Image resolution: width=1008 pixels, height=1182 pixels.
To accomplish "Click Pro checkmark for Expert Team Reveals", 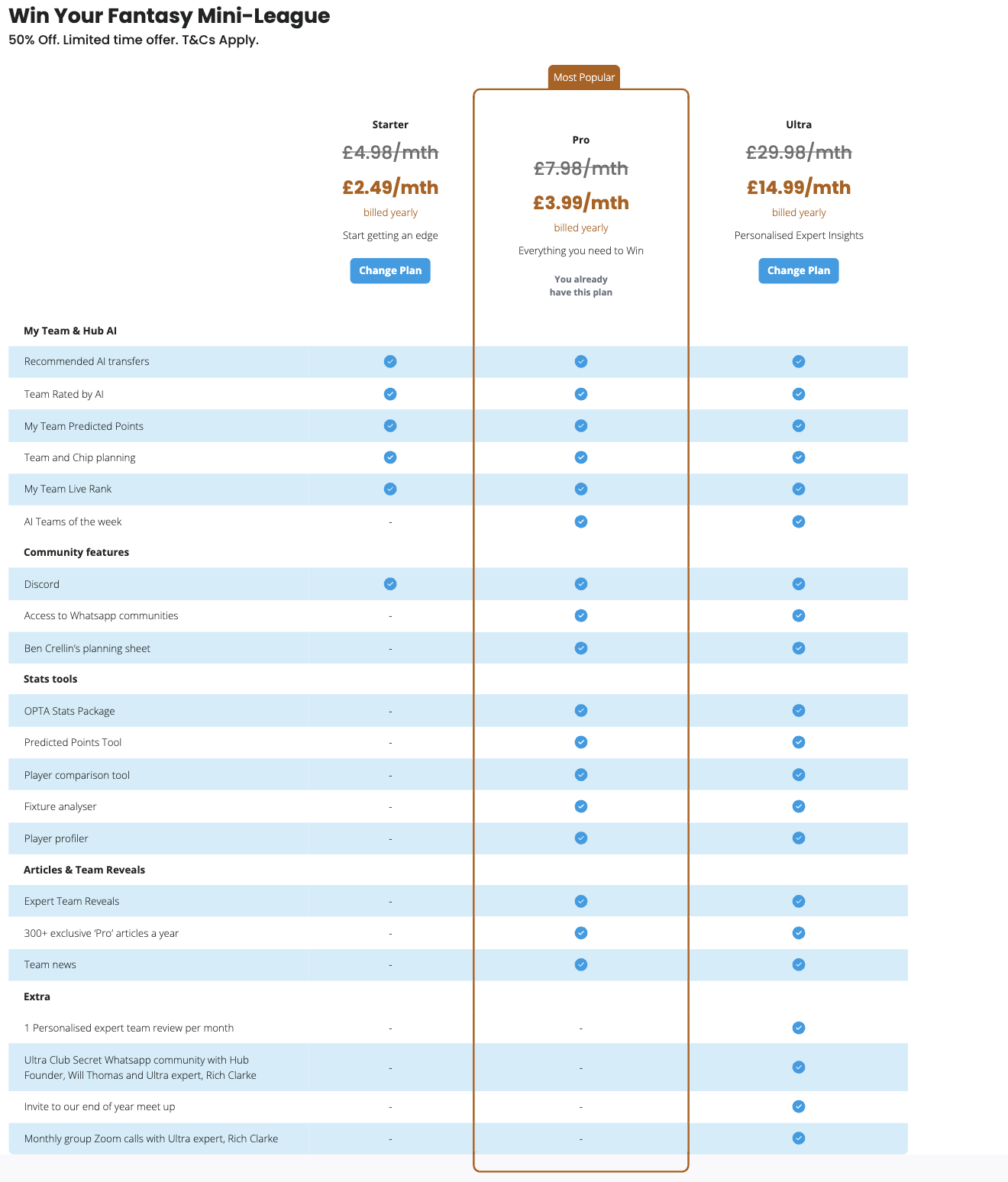I will click(x=581, y=901).
